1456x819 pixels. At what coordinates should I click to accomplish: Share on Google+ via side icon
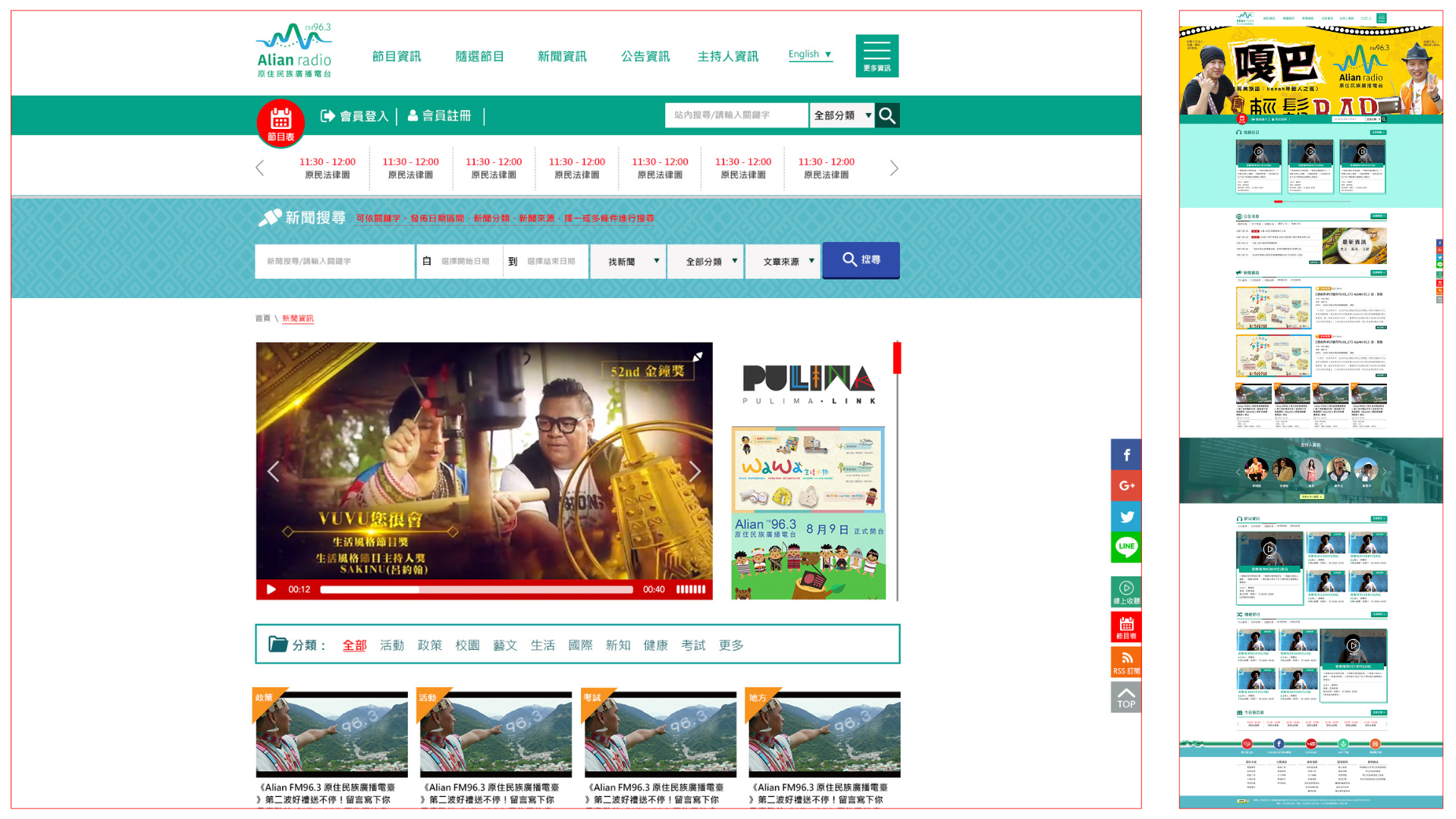(1126, 486)
